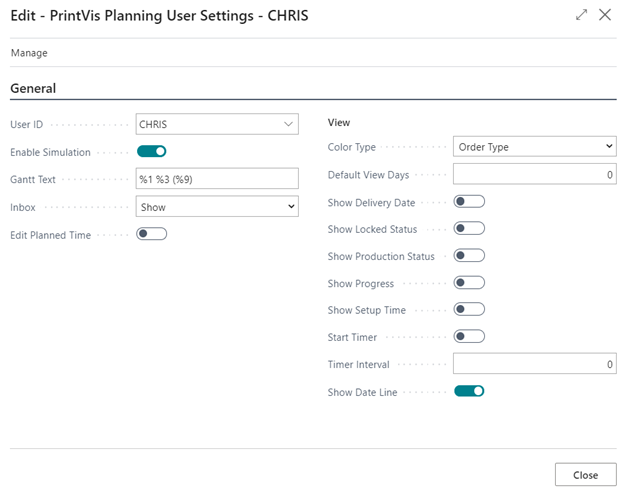Expand dialog to full screen icon
This screenshot has width=624, height=492.
(x=581, y=15)
